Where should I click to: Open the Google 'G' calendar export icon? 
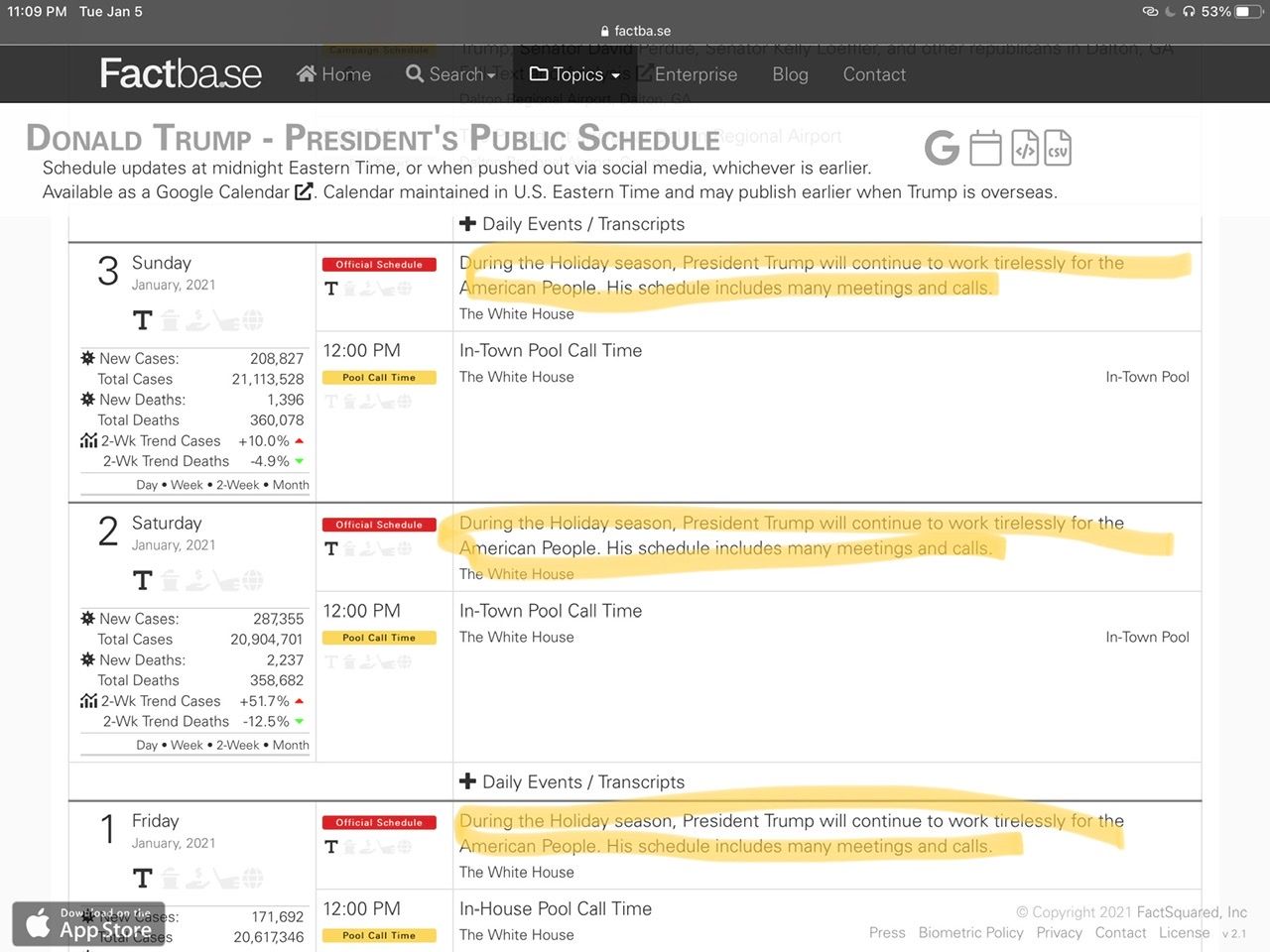coord(942,149)
